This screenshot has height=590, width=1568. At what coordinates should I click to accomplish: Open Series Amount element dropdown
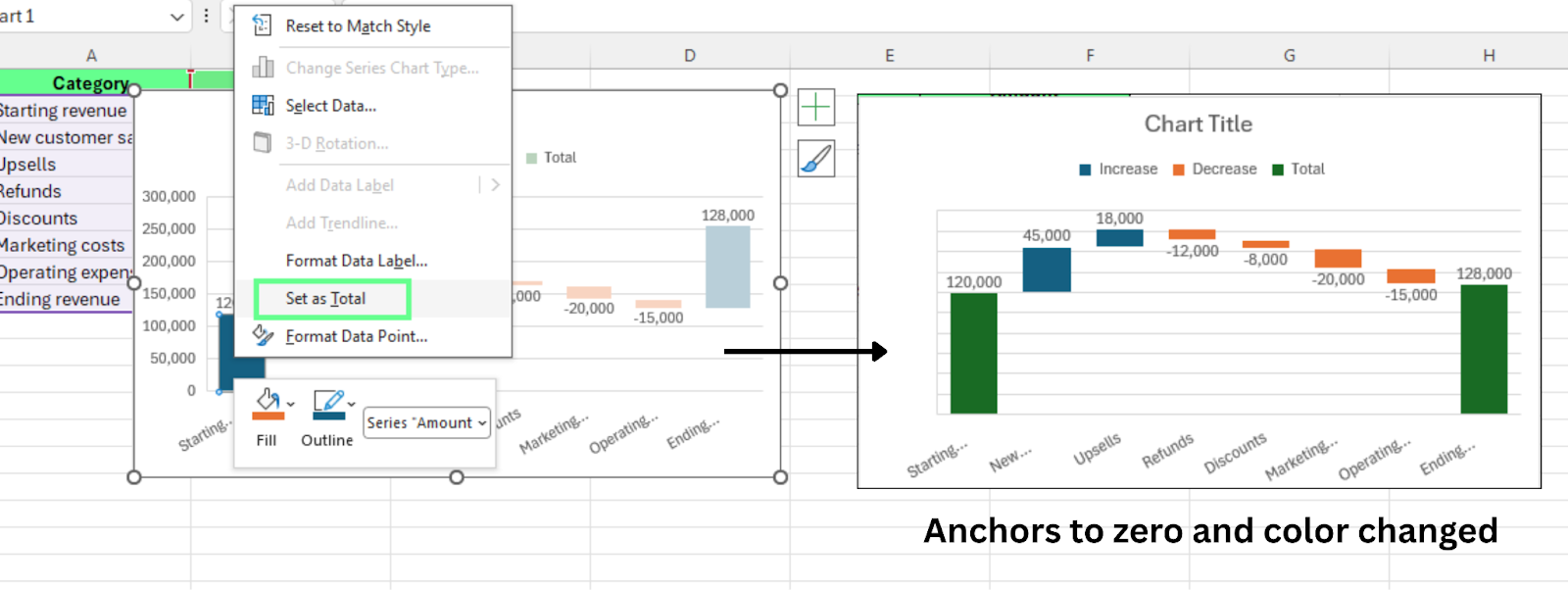pyautogui.click(x=426, y=422)
